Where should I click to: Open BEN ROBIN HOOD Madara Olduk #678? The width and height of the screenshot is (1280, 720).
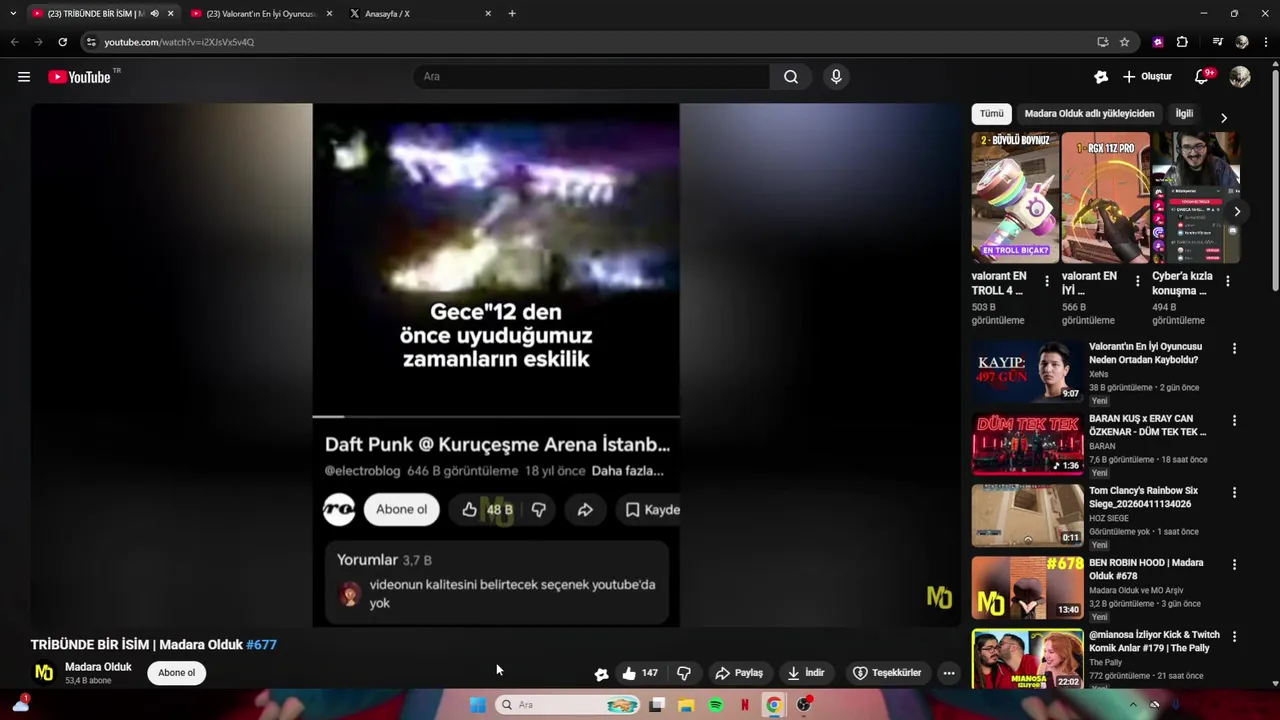(x=1146, y=569)
